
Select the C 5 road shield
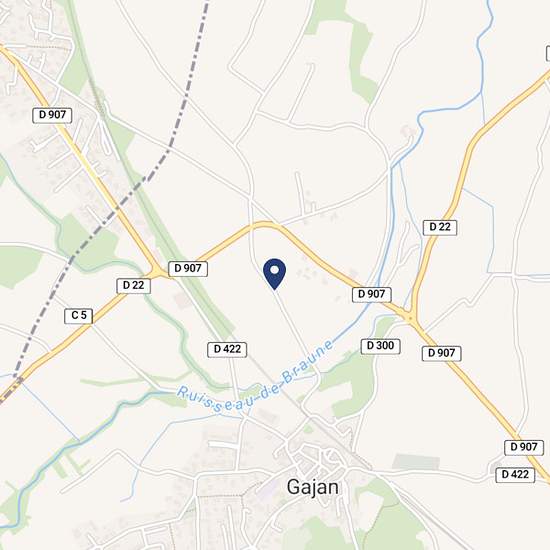pyautogui.click(x=79, y=316)
